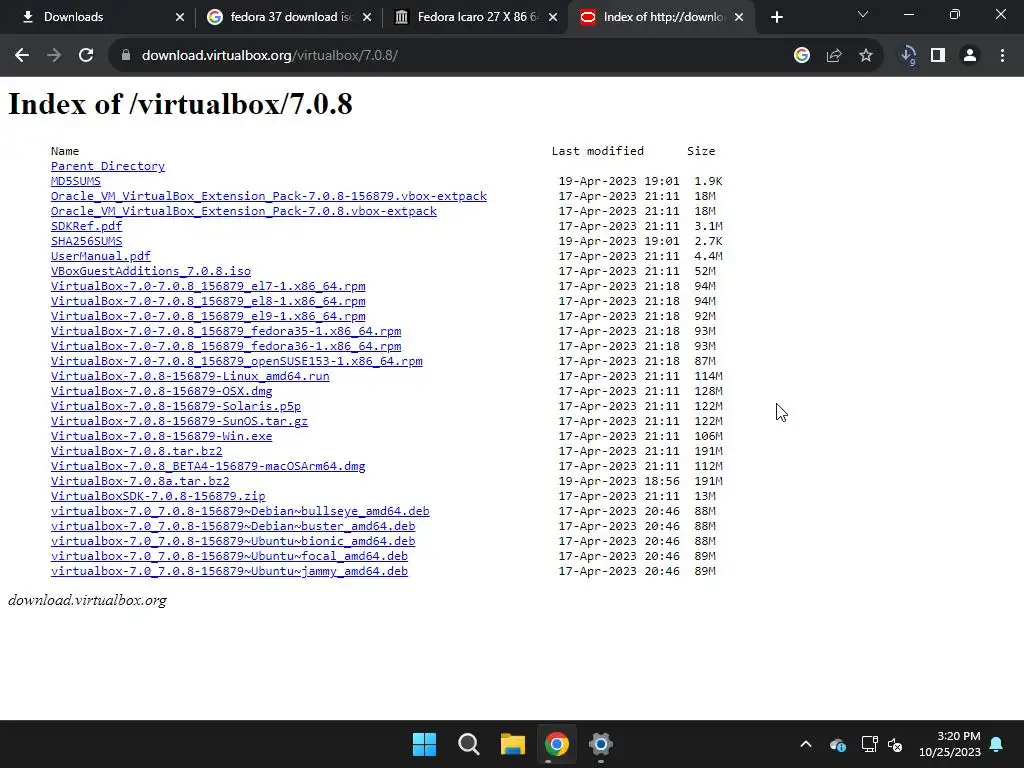
Task: Toggle the browser side panel
Action: [x=938, y=56]
